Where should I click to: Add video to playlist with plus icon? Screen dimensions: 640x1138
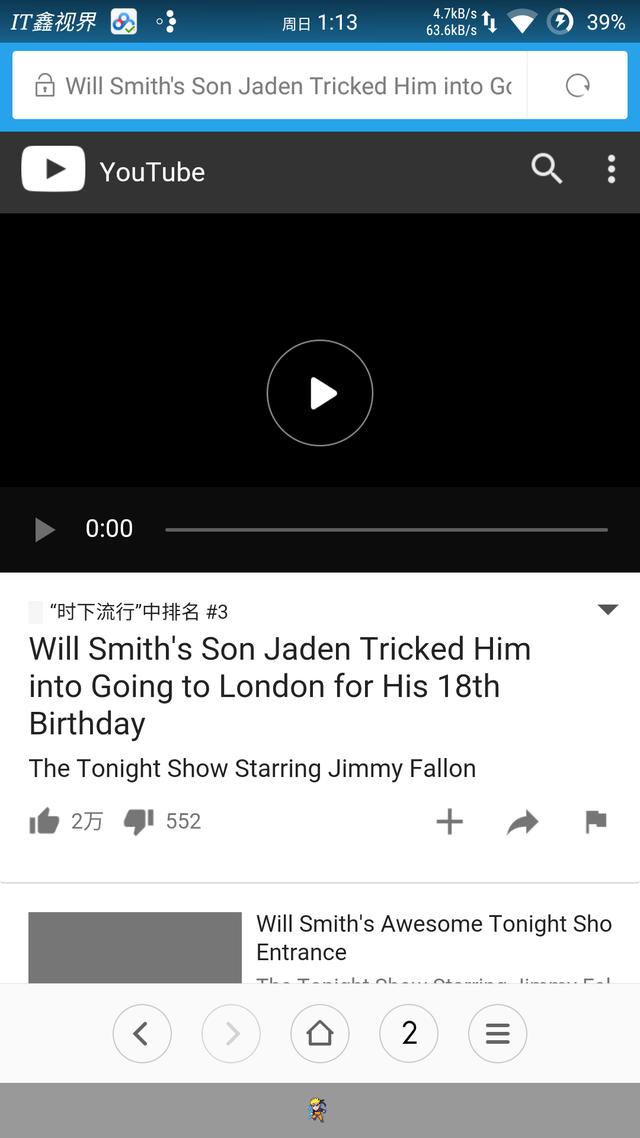(x=449, y=822)
